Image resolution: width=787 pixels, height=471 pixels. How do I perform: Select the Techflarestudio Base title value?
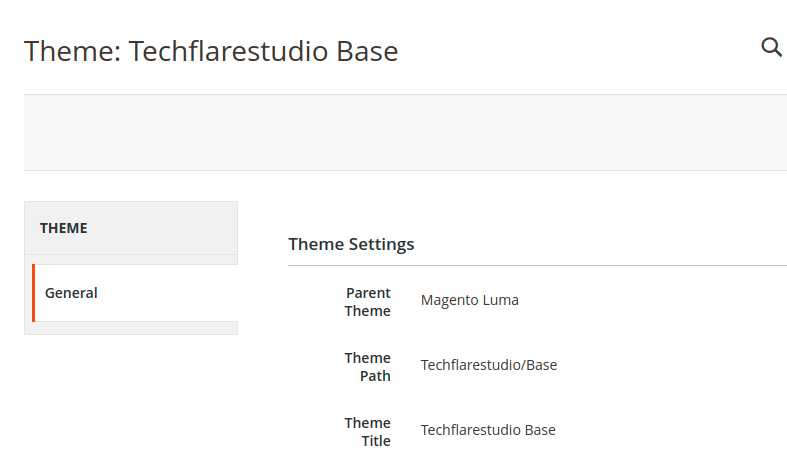coord(488,430)
